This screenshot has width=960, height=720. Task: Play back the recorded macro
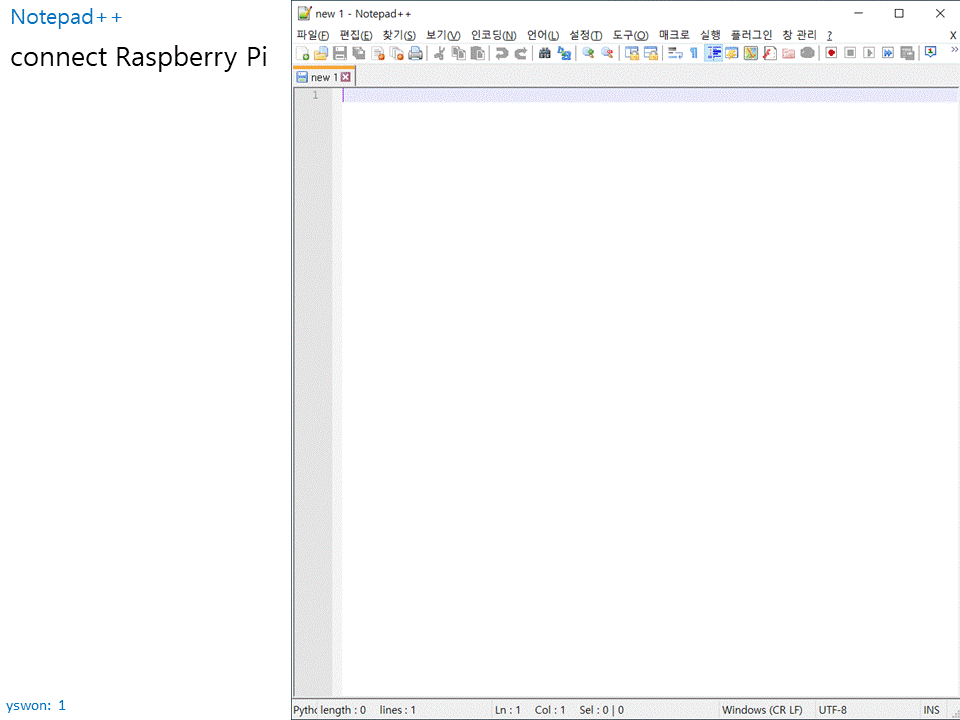pos(869,53)
